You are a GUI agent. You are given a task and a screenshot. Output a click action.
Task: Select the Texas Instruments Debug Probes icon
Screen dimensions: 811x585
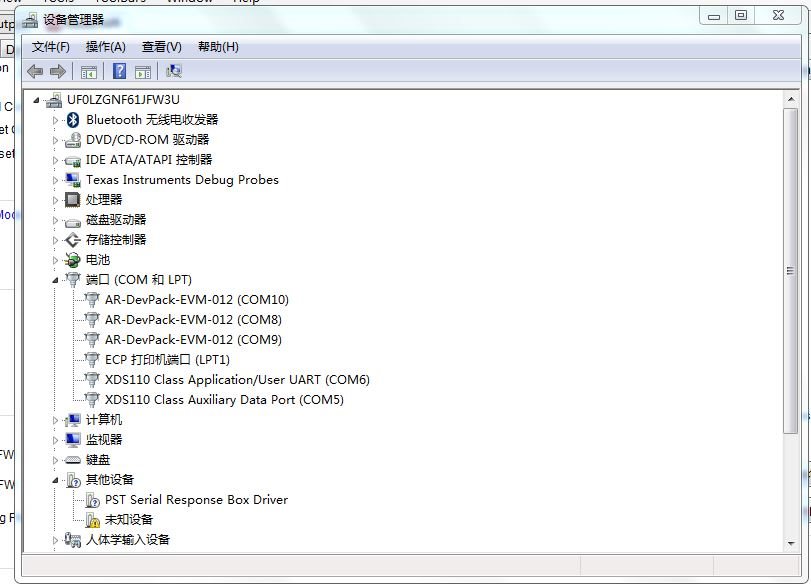(73, 180)
